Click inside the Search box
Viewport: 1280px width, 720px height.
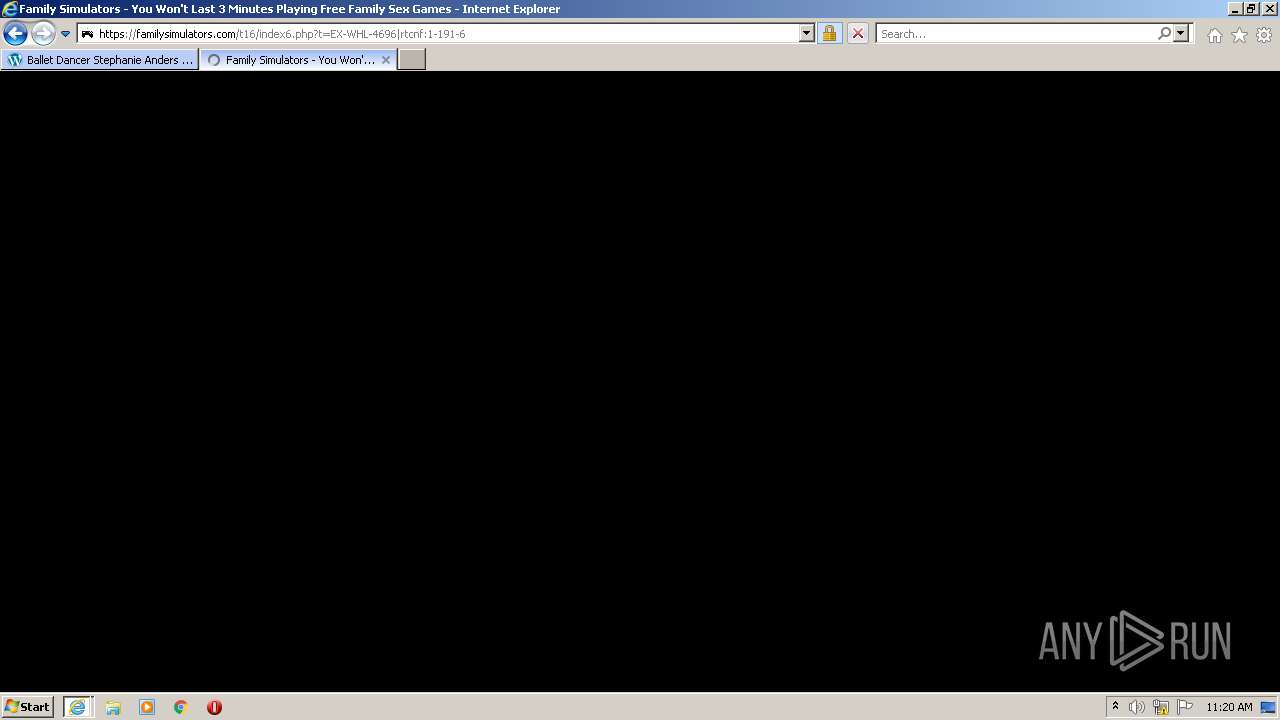[x=1016, y=34]
